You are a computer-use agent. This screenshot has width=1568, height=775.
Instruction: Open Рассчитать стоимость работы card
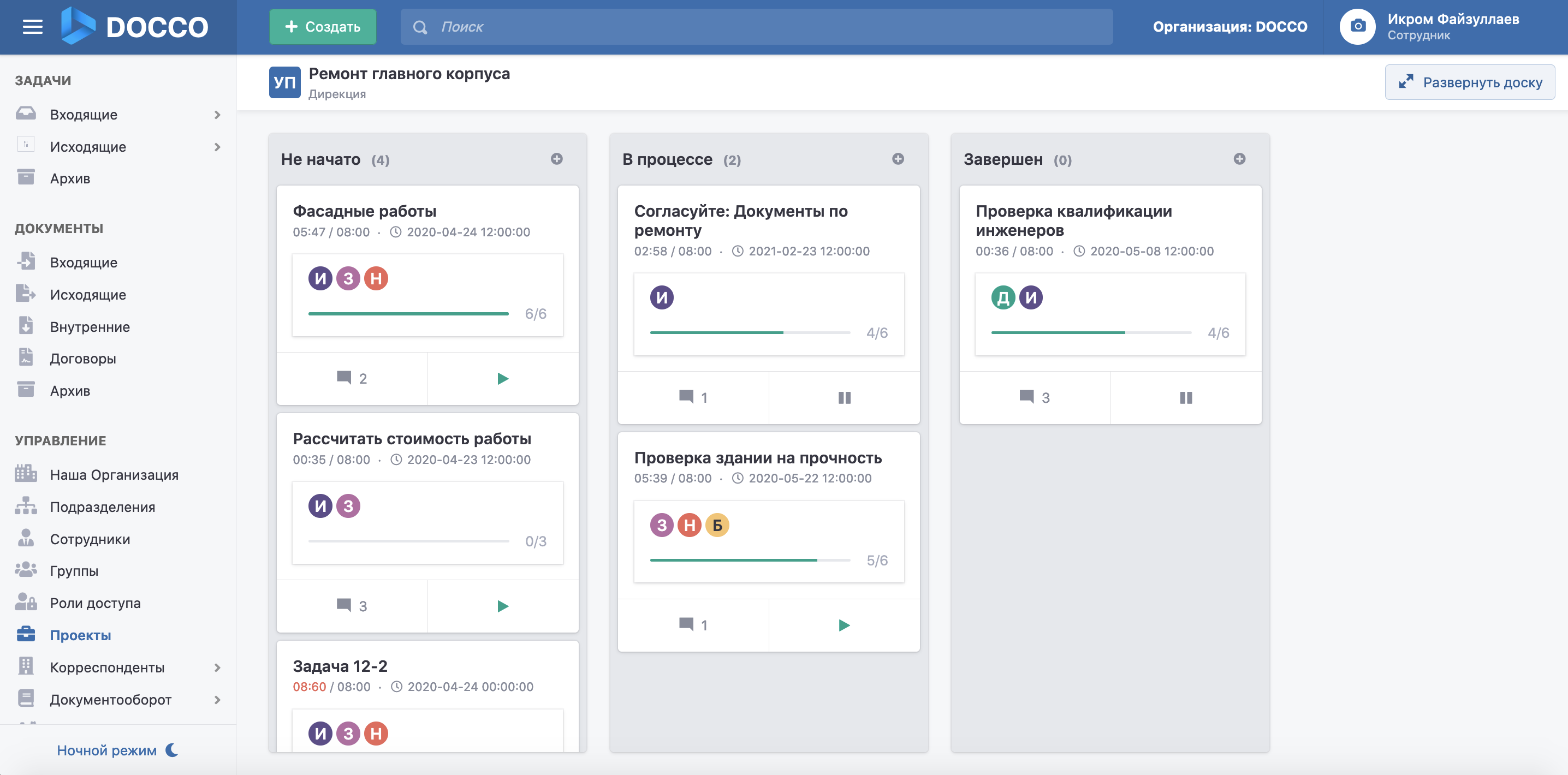point(412,439)
